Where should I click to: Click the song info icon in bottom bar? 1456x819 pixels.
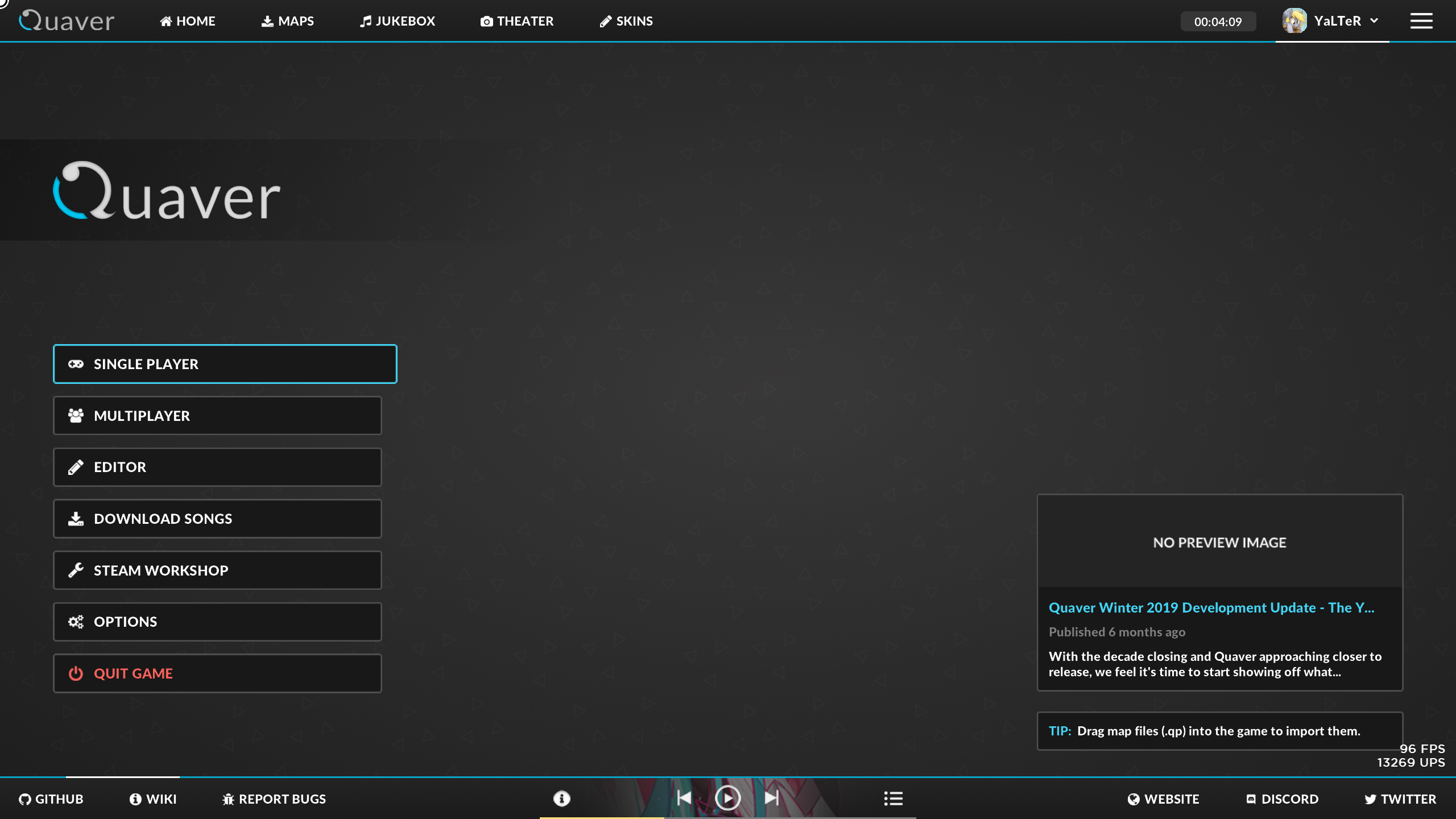click(561, 799)
